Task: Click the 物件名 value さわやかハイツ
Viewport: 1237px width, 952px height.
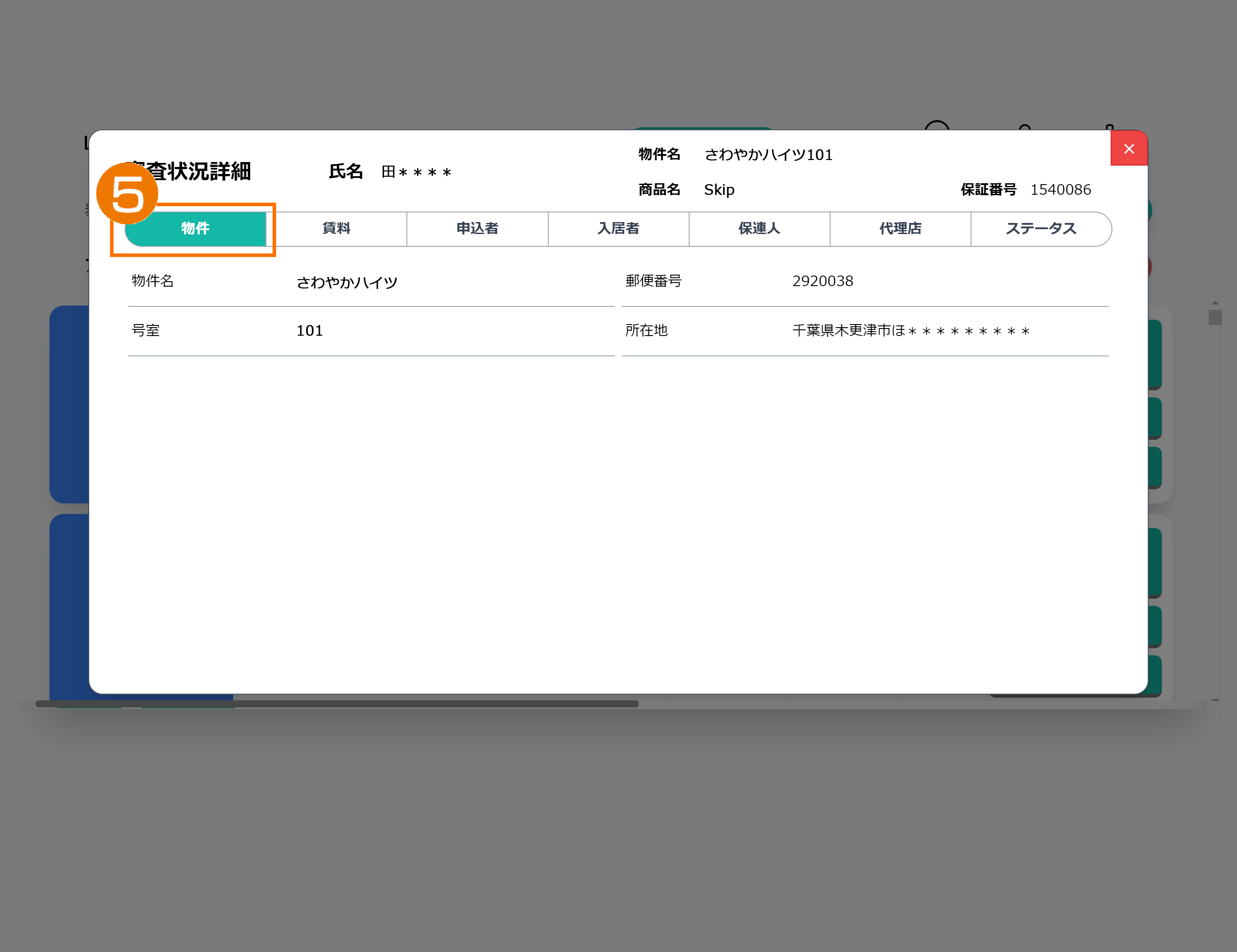Action: (347, 283)
